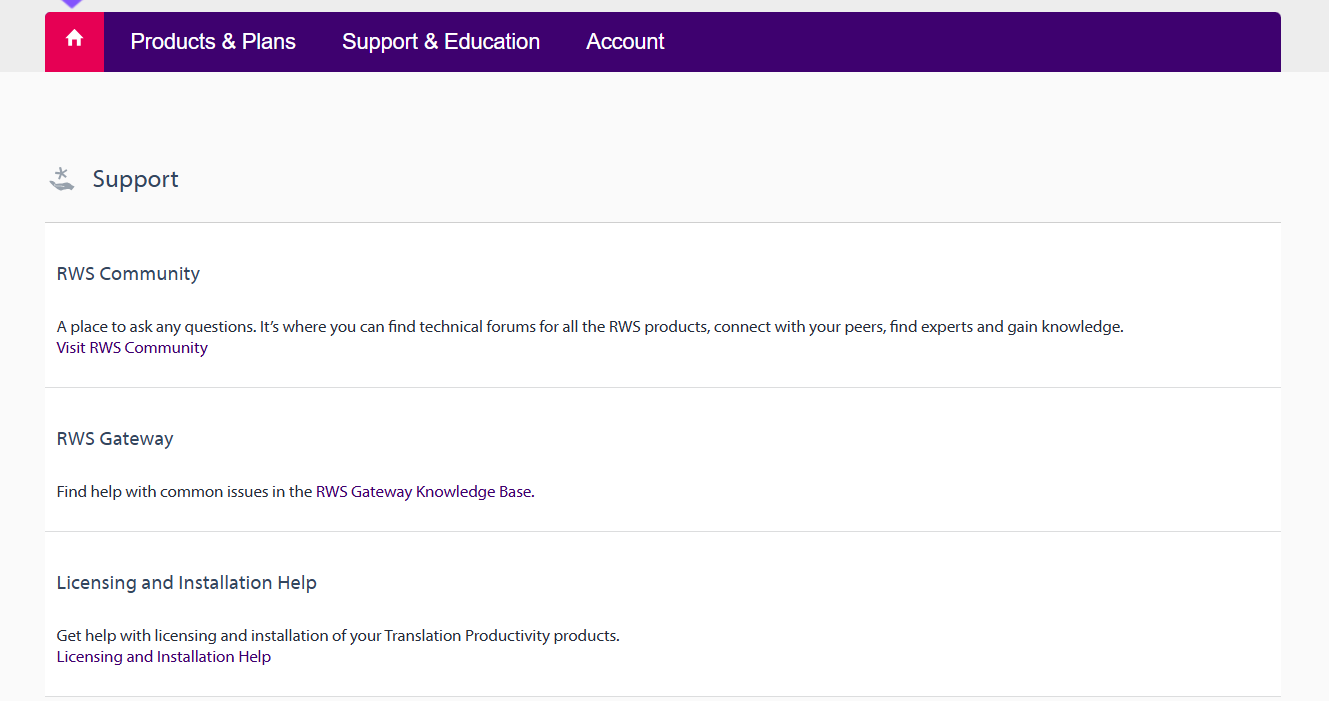This screenshot has height=701, width=1329.
Task: Click the hand-and-star Support icon
Action: click(x=62, y=179)
